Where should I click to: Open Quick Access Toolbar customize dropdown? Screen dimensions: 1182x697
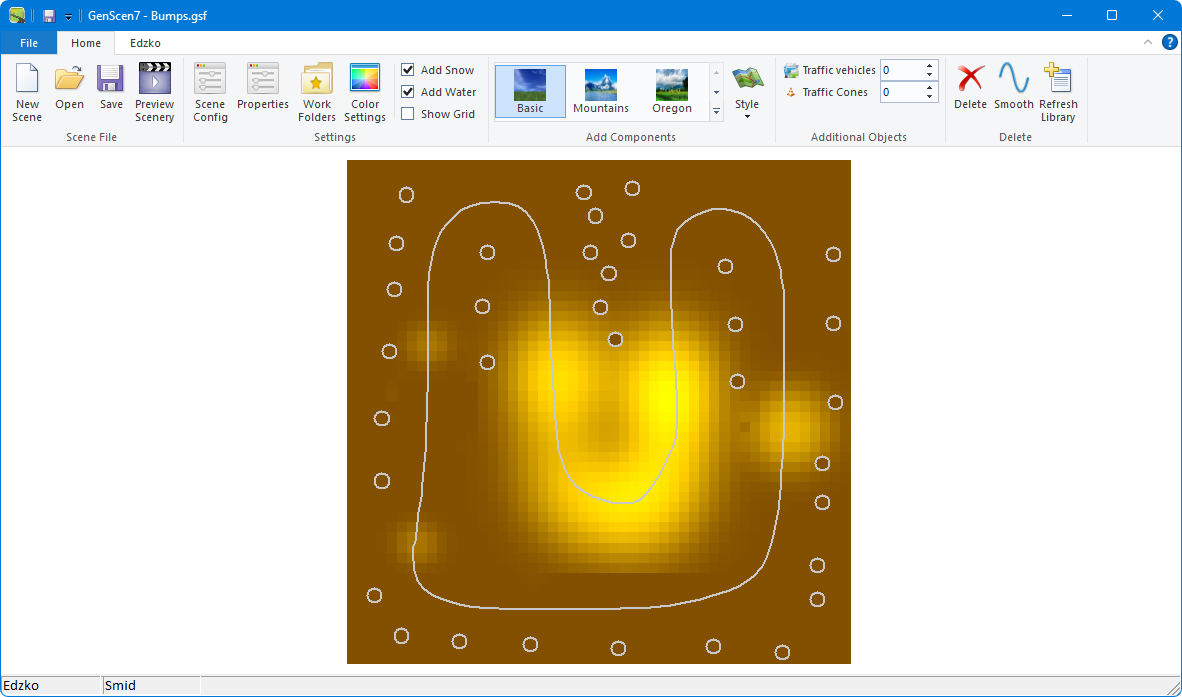[68, 16]
